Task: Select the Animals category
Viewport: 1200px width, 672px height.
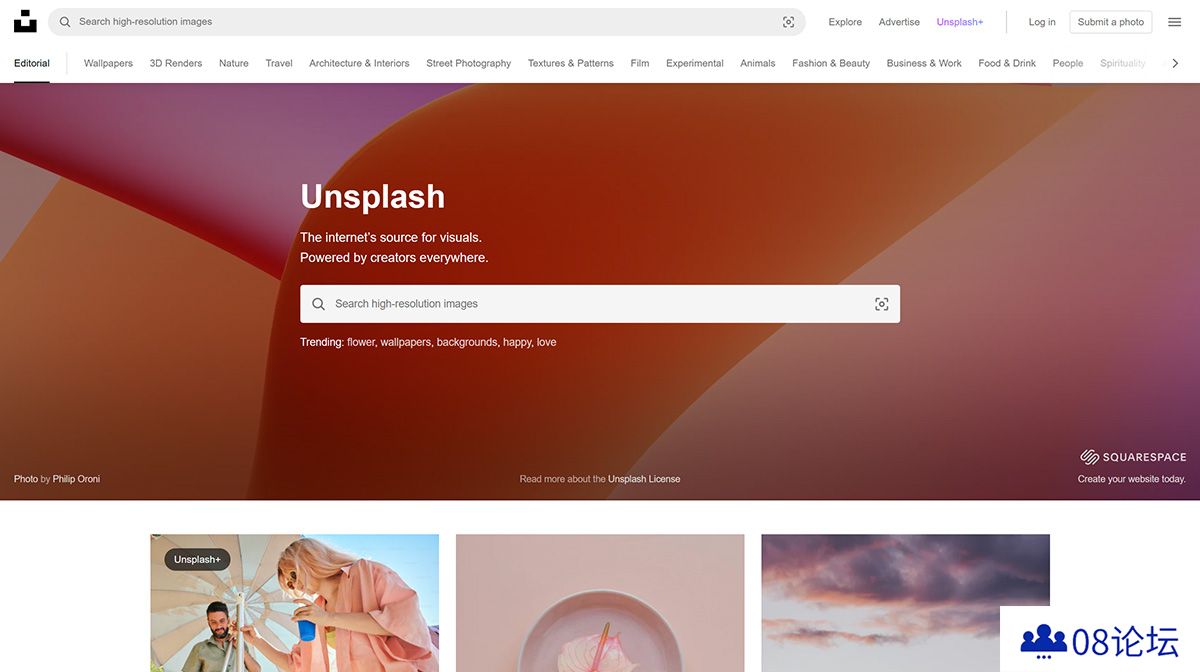Action: (x=758, y=63)
